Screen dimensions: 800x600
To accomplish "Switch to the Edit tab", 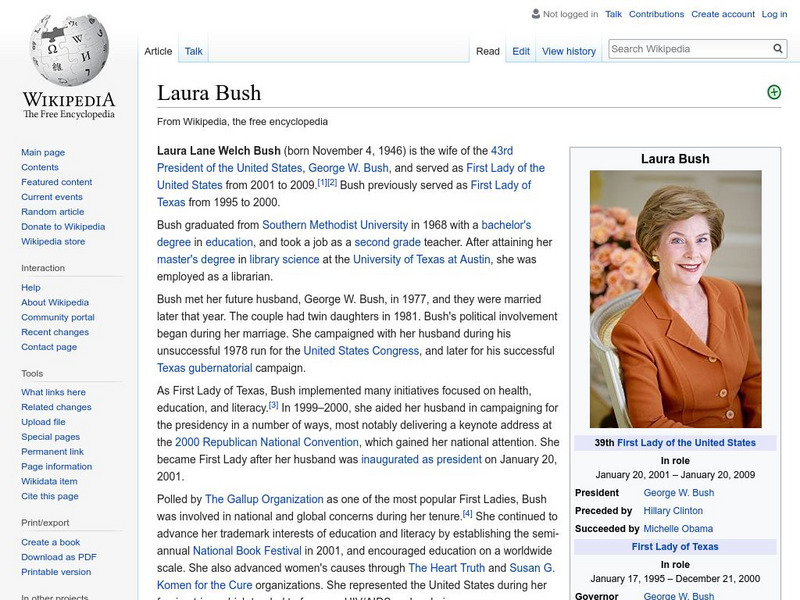I will coord(519,50).
